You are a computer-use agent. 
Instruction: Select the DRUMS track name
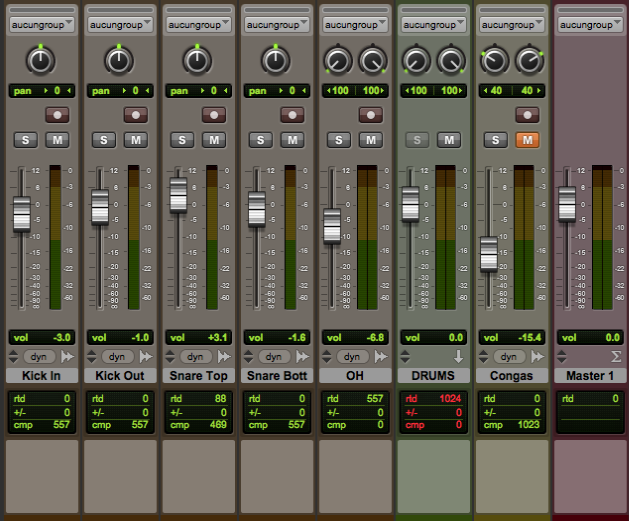pyautogui.click(x=433, y=376)
